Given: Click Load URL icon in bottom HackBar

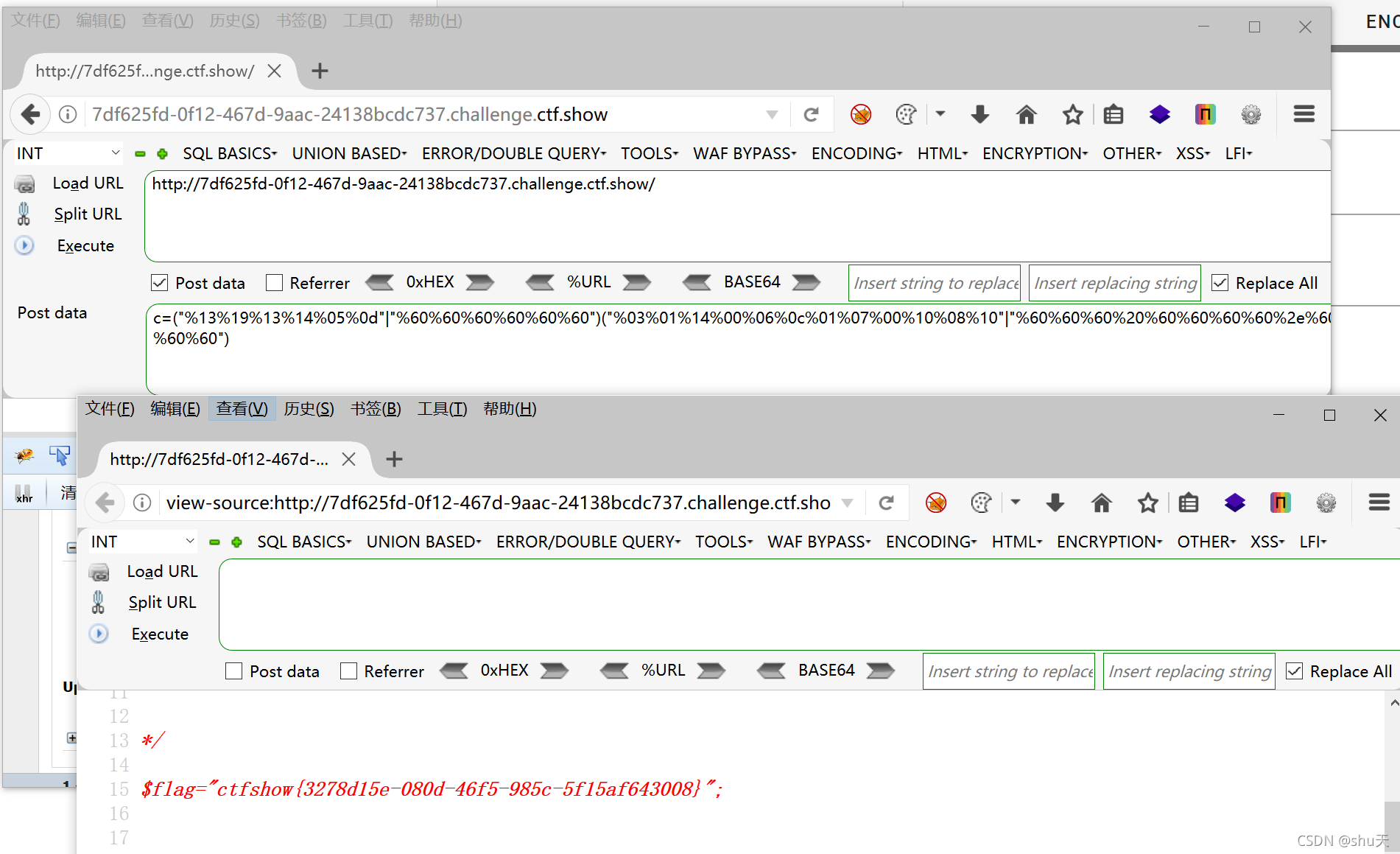Looking at the screenshot, I should click(99, 572).
